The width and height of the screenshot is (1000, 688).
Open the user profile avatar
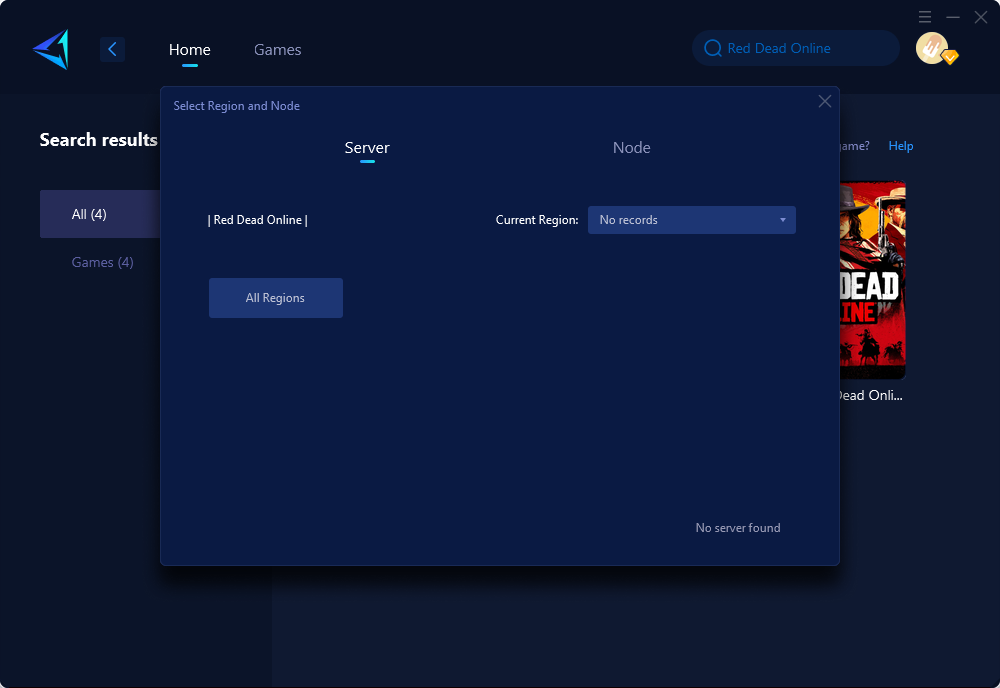point(932,48)
